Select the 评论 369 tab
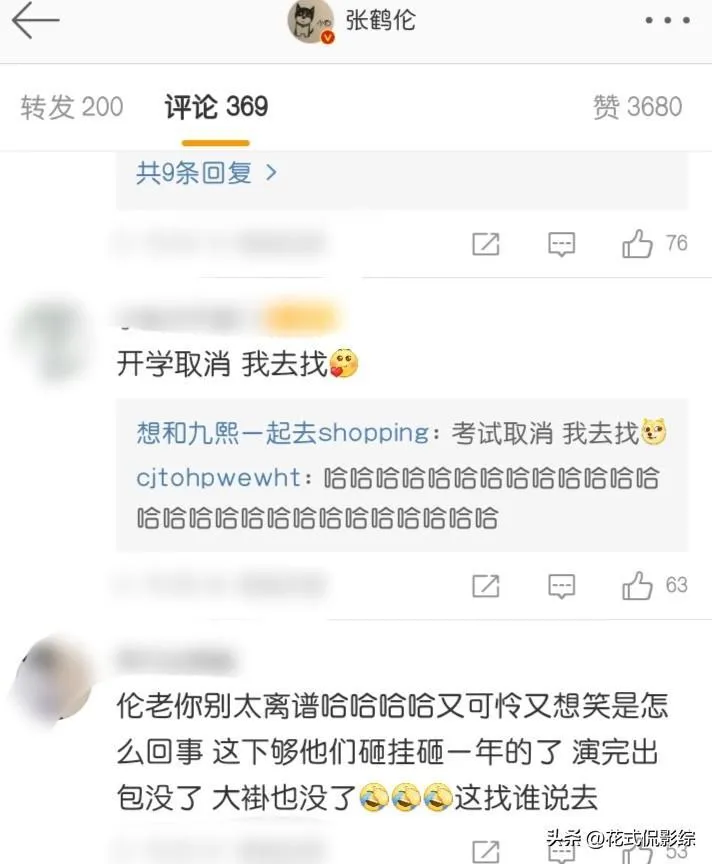Image resolution: width=712 pixels, height=864 pixels. pos(216,107)
